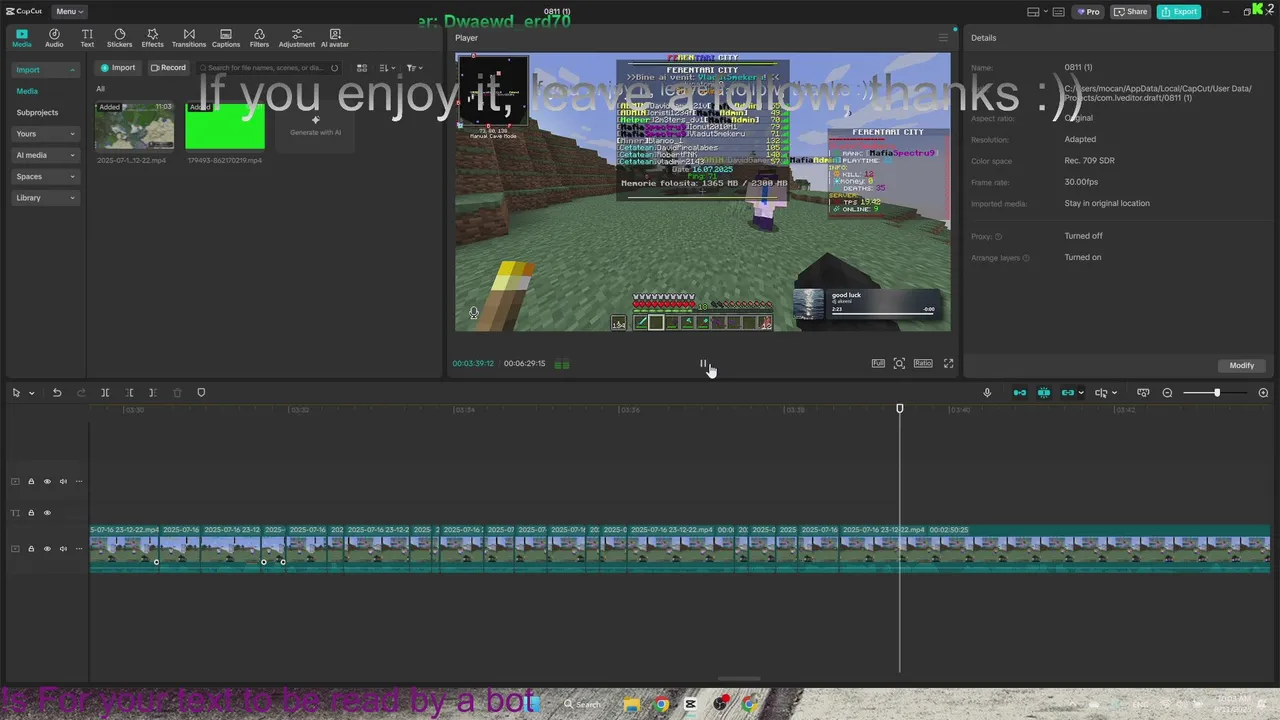The width and height of the screenshot is (1280, 720).
Task: Open main track more options
Action: point(79,549)
